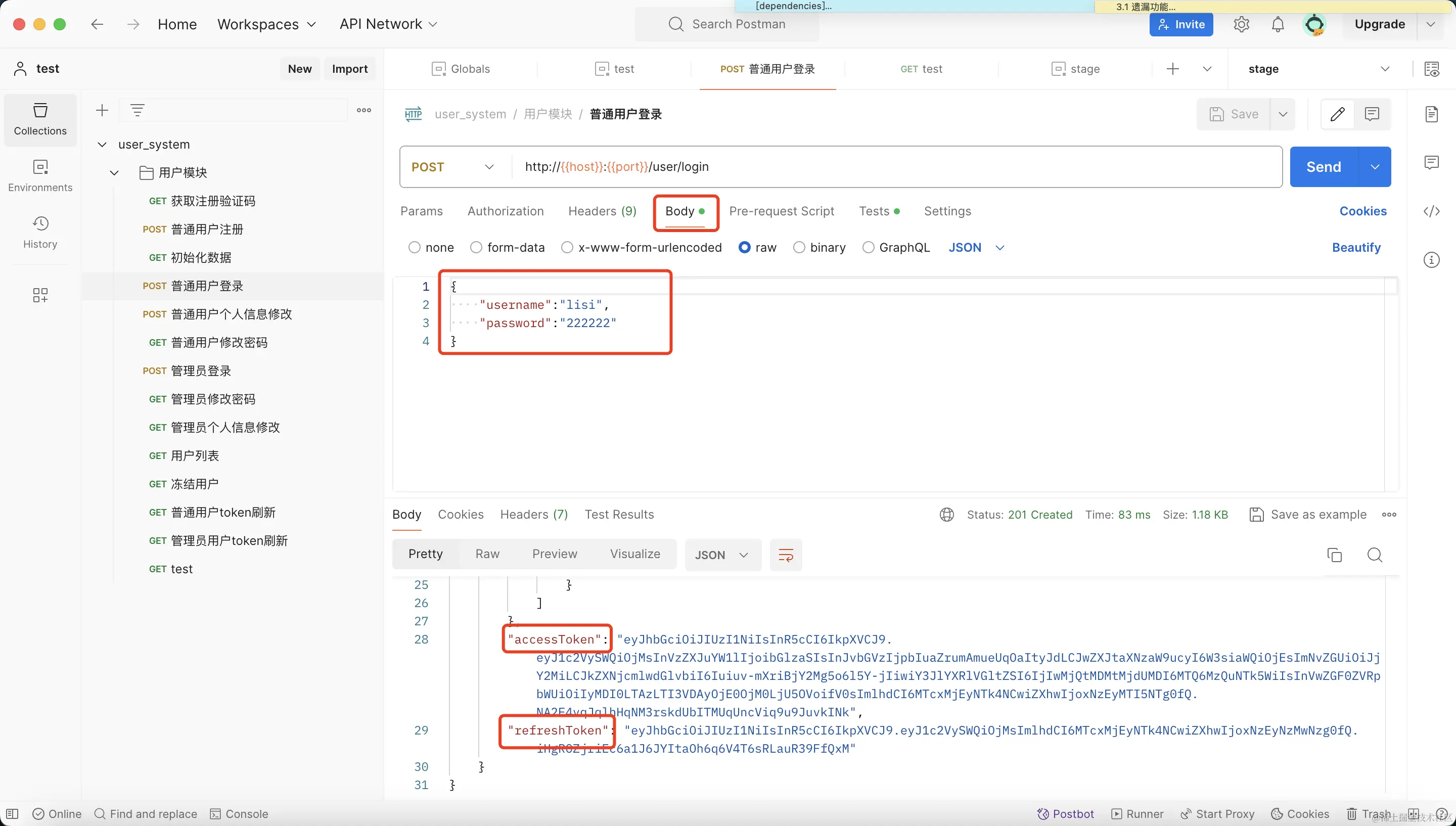1456x826 pixels.
Task: Switch to the Pre-request Script tab
Action: click(781, 211)
